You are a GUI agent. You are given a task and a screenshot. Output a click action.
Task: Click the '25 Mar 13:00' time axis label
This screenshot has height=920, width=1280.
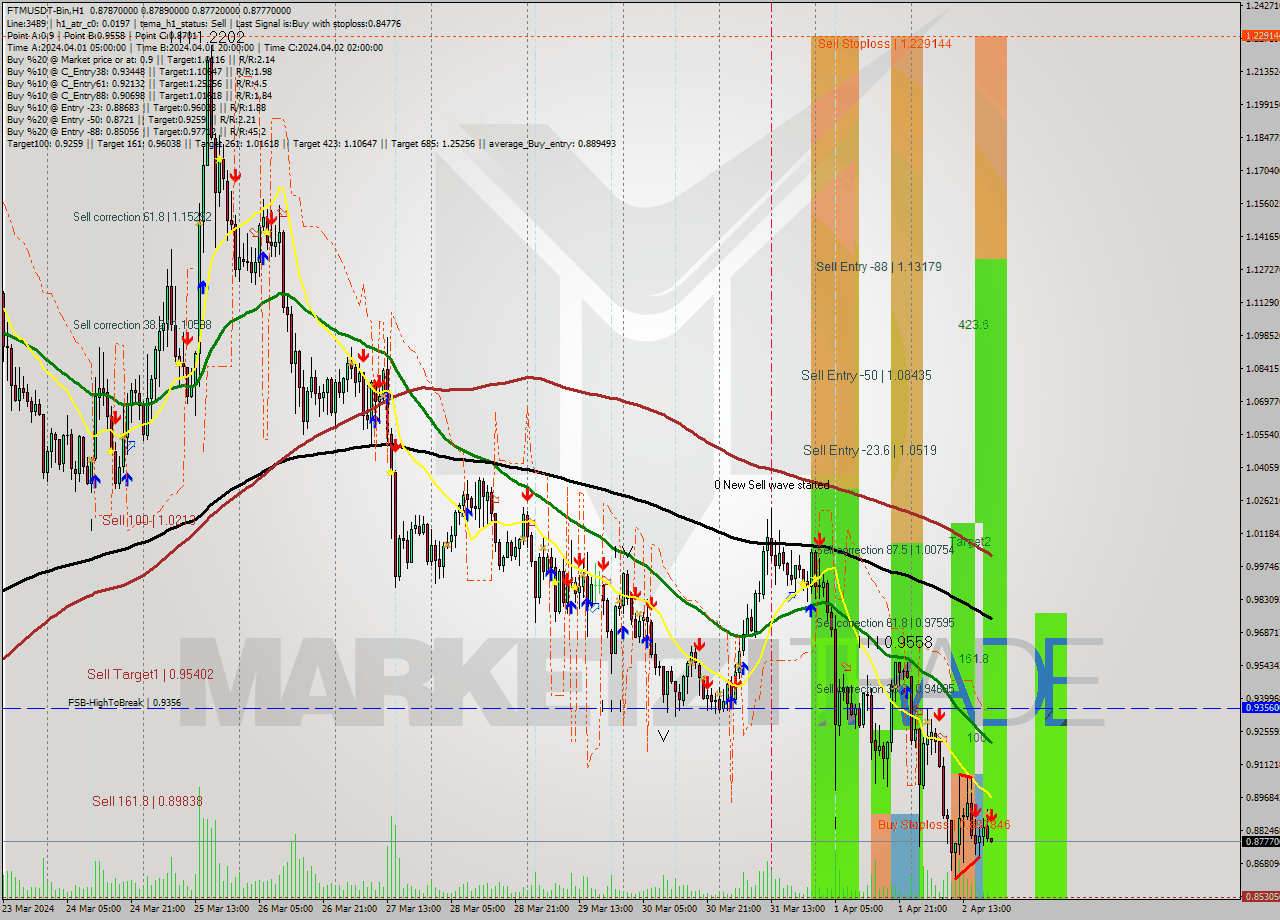tap(221, 909)
